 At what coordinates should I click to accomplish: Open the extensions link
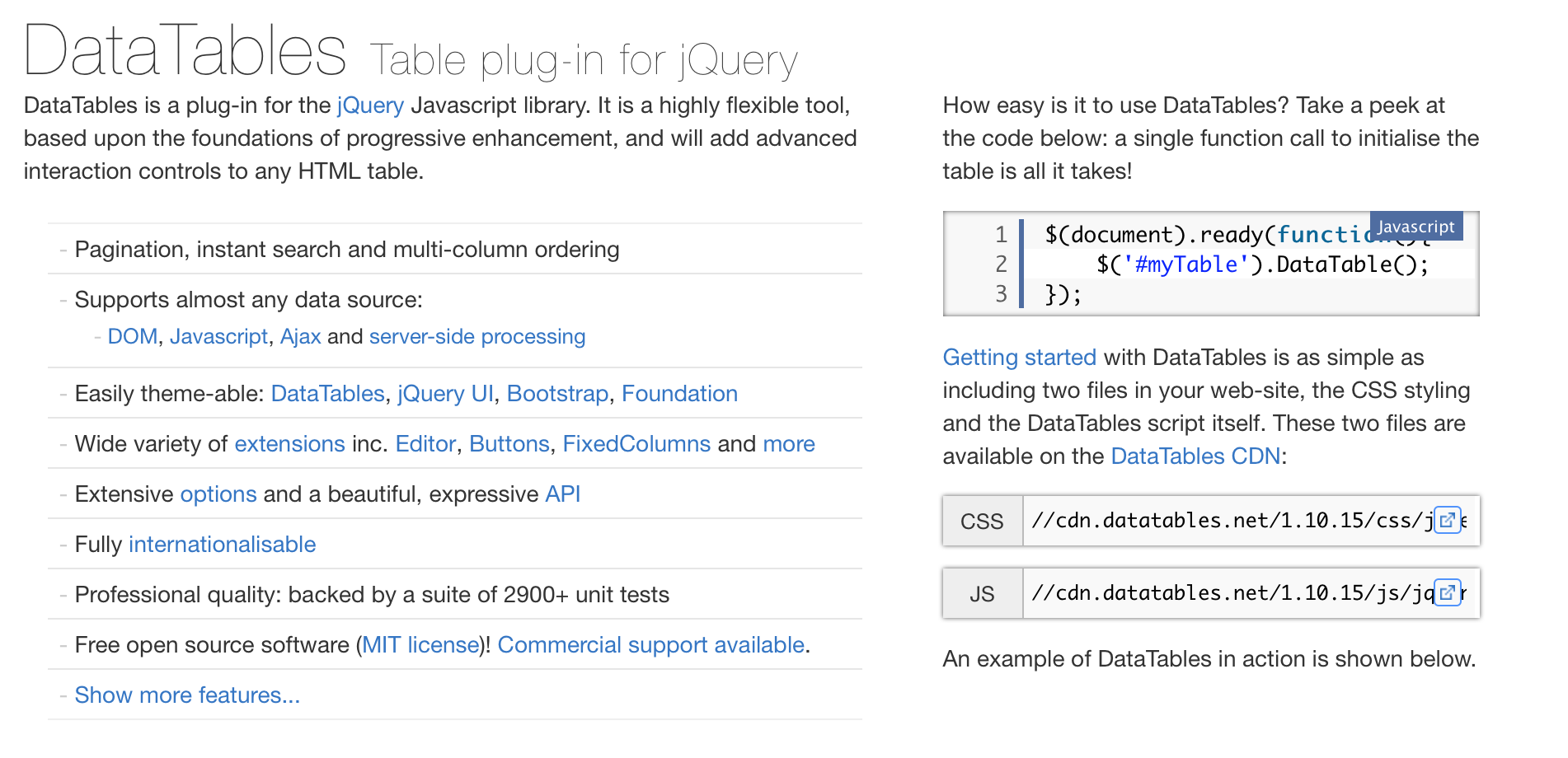coord(289,444)
